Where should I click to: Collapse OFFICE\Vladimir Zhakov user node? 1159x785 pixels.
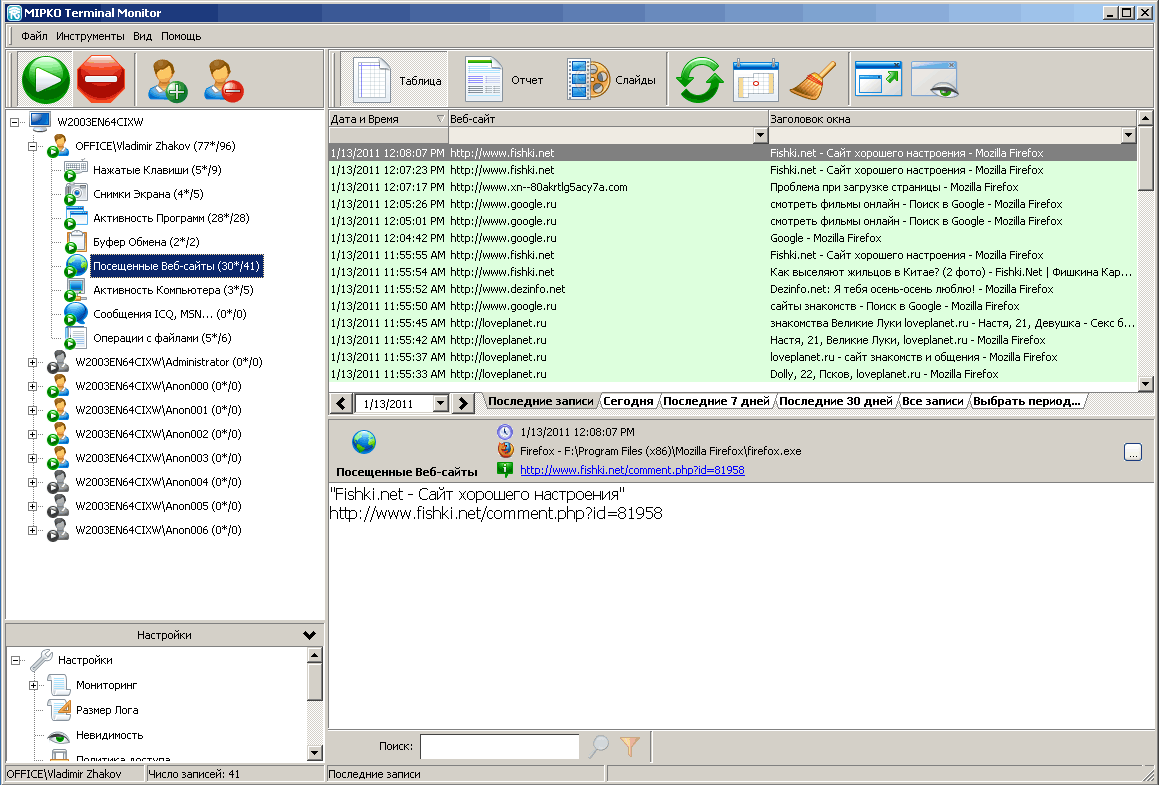(x=33, y=146)
